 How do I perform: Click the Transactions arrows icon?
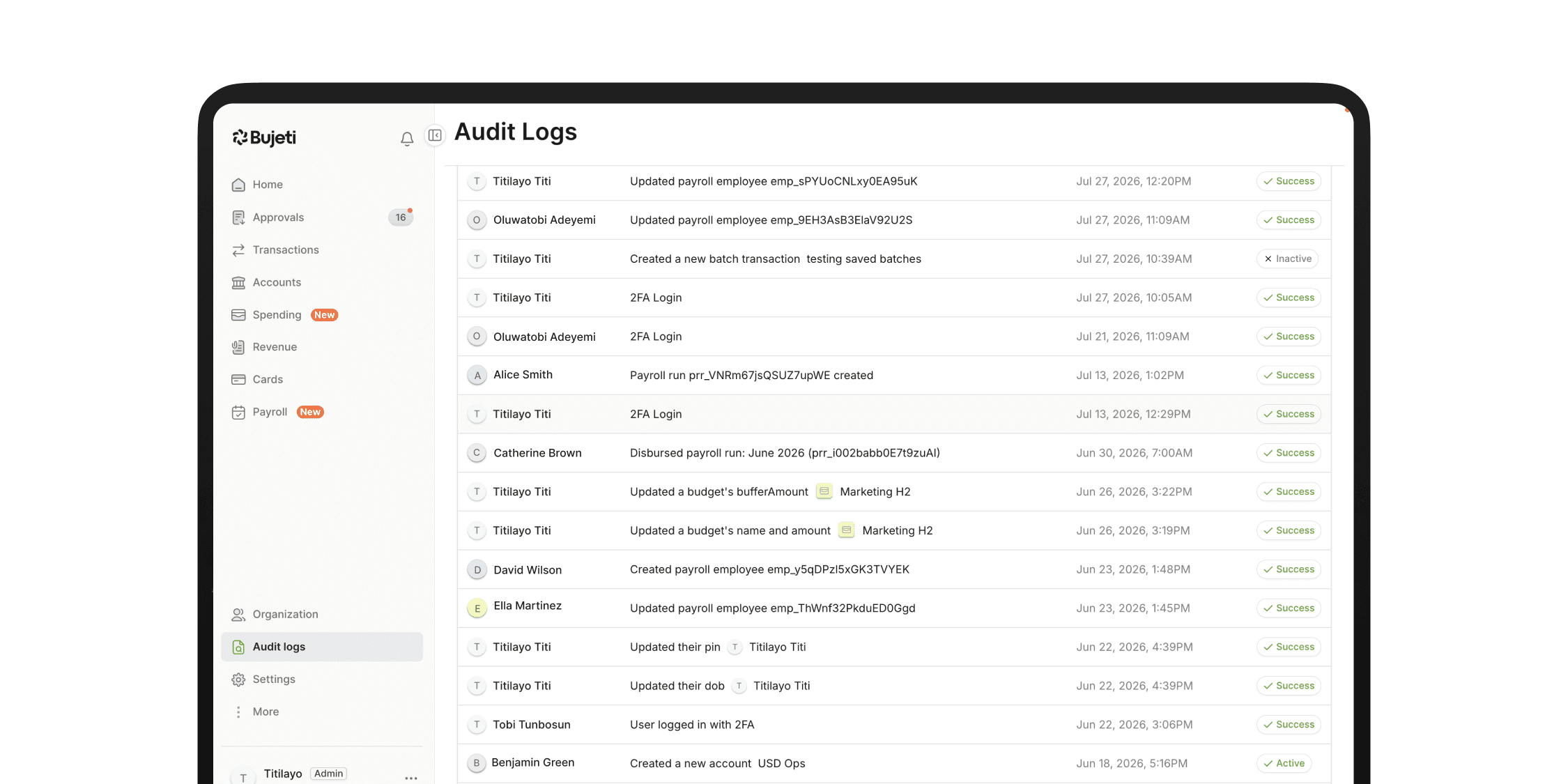[x=238, y=250]
